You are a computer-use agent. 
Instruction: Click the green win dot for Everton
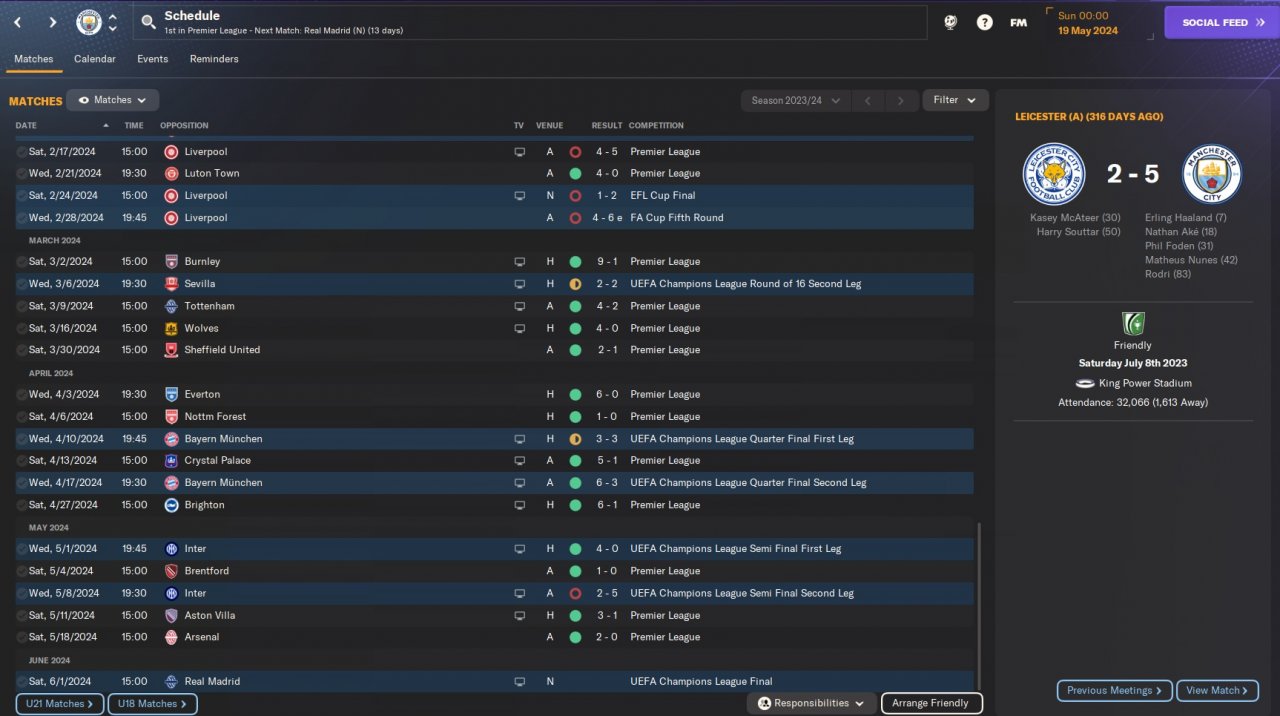pyautogui.click(x=575, y=394)
